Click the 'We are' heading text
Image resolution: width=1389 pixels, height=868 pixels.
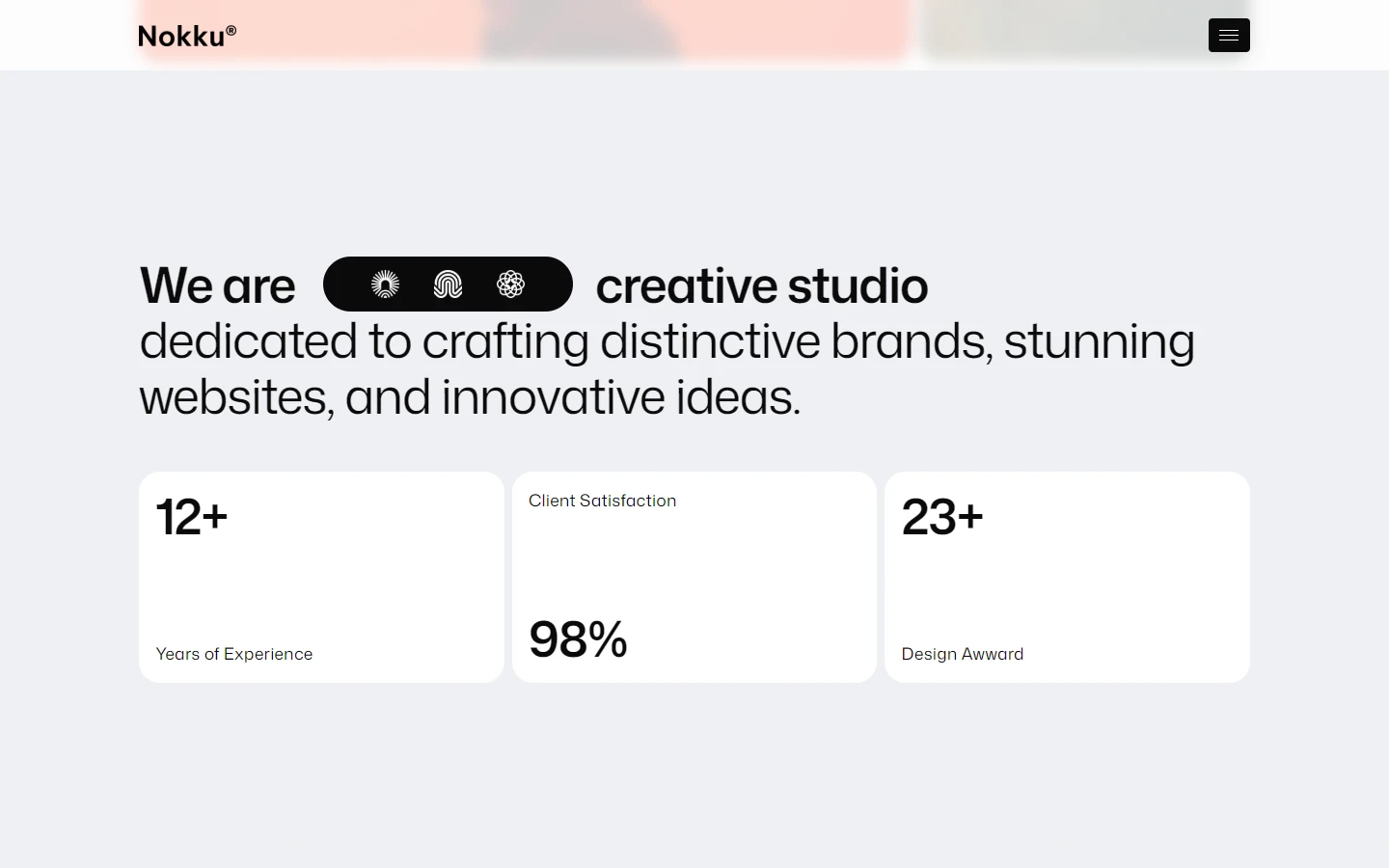click(x=218, y=285)
